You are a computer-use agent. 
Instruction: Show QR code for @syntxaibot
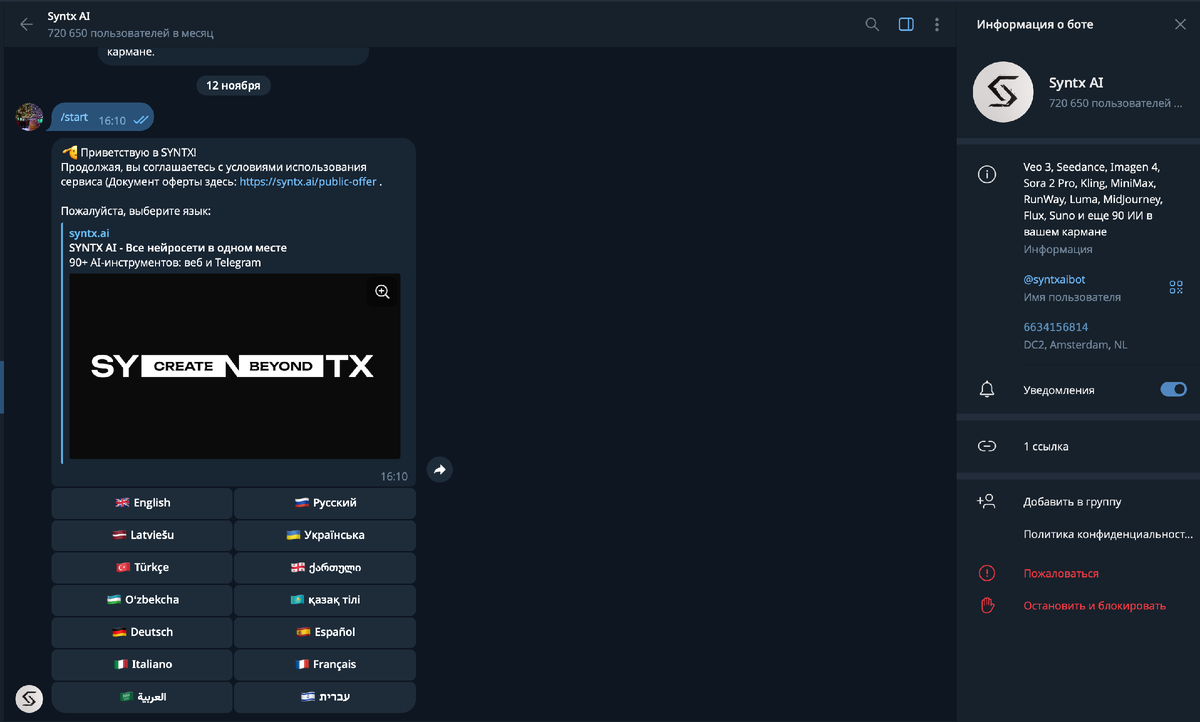coord(1176,288)
